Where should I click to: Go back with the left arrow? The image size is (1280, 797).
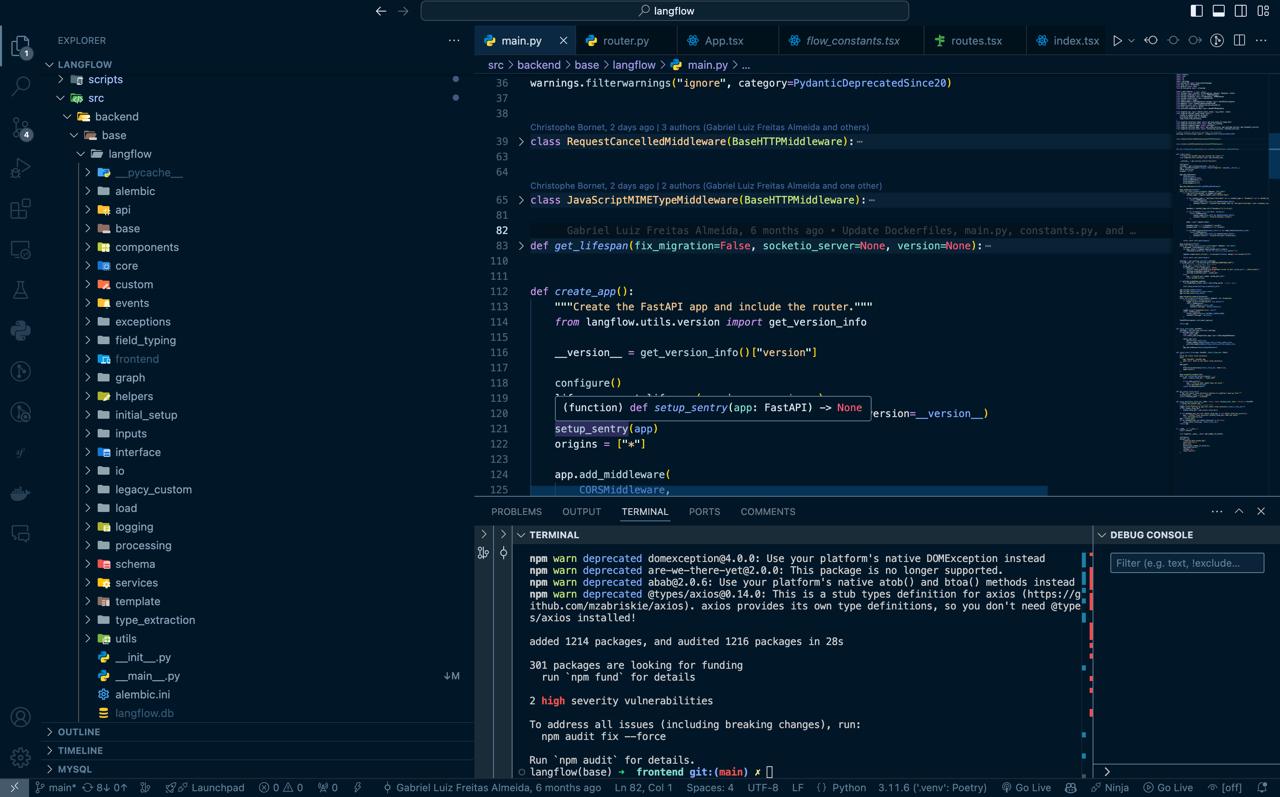(x=381, y=11)
